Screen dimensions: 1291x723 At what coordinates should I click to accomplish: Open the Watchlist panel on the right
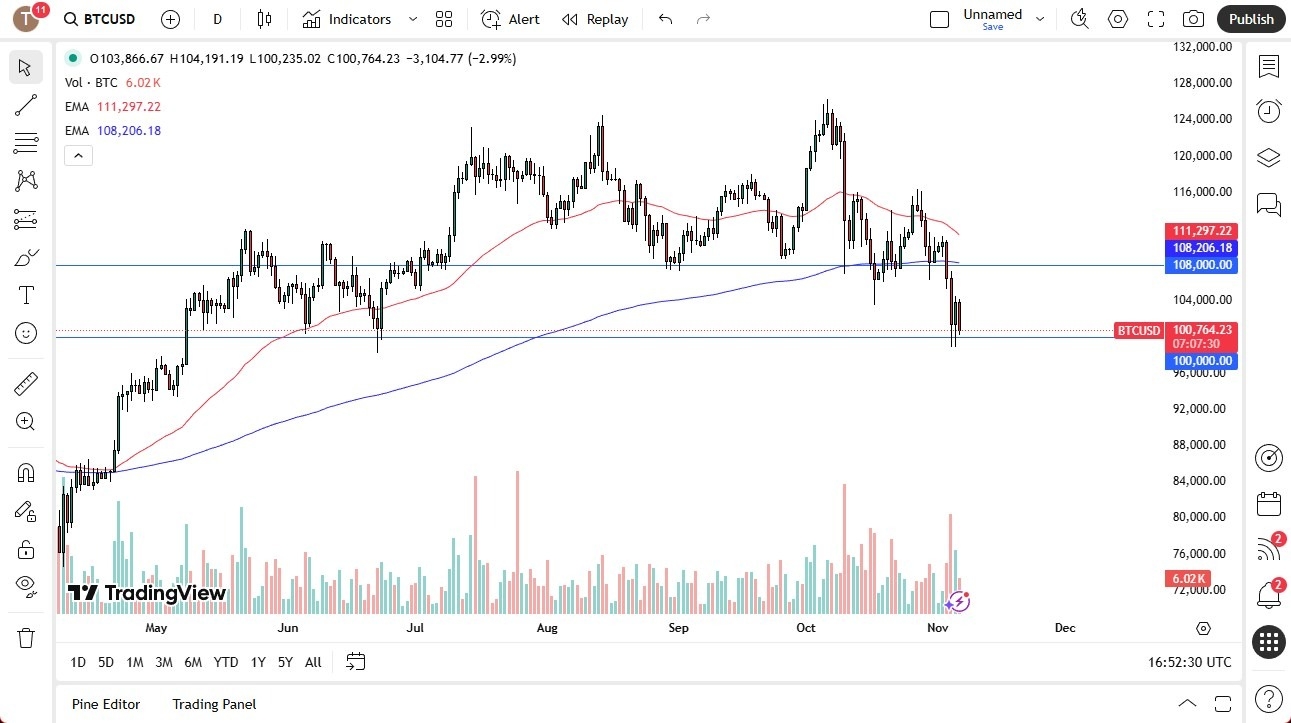point(1268,67)
